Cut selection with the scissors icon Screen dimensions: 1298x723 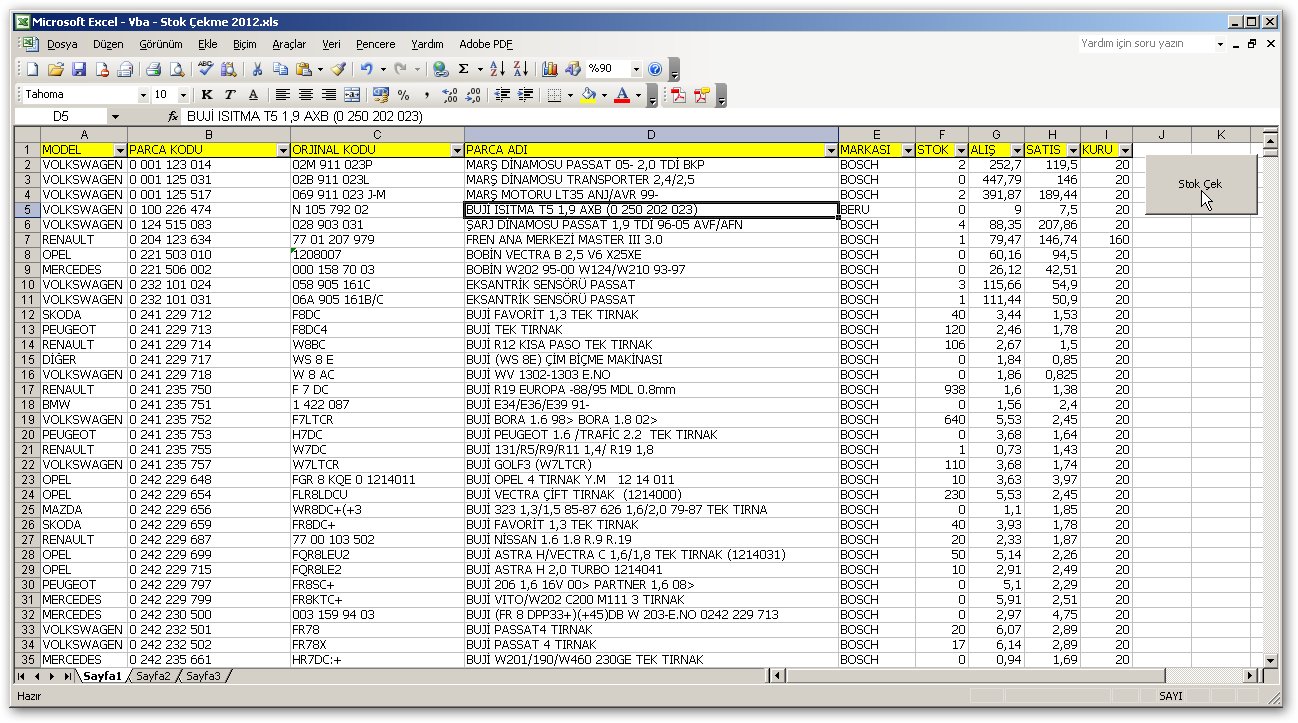(x=257, y=69)
